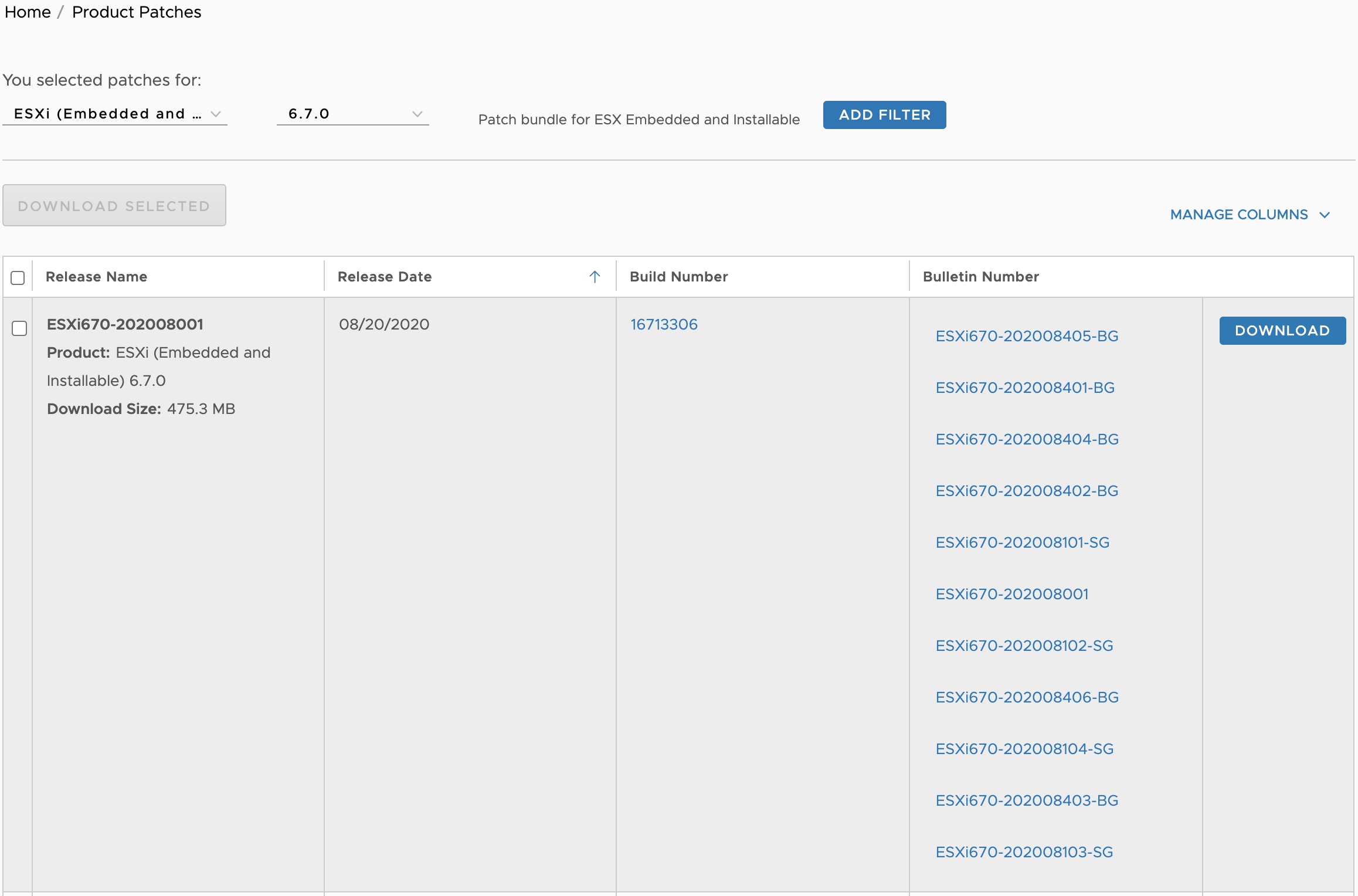Select the ESXi670-202008001 row checkbox
The width and height of the screenshot is (1358, 896).
tap(19, 328)
